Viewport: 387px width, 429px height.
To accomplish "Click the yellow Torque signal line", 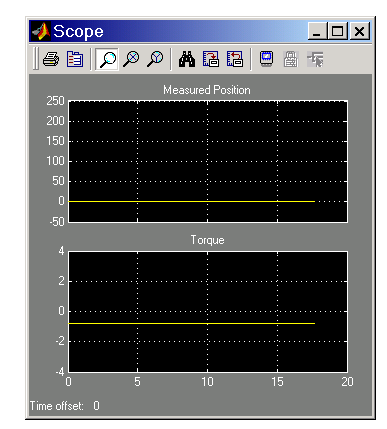I will (191, 323).
